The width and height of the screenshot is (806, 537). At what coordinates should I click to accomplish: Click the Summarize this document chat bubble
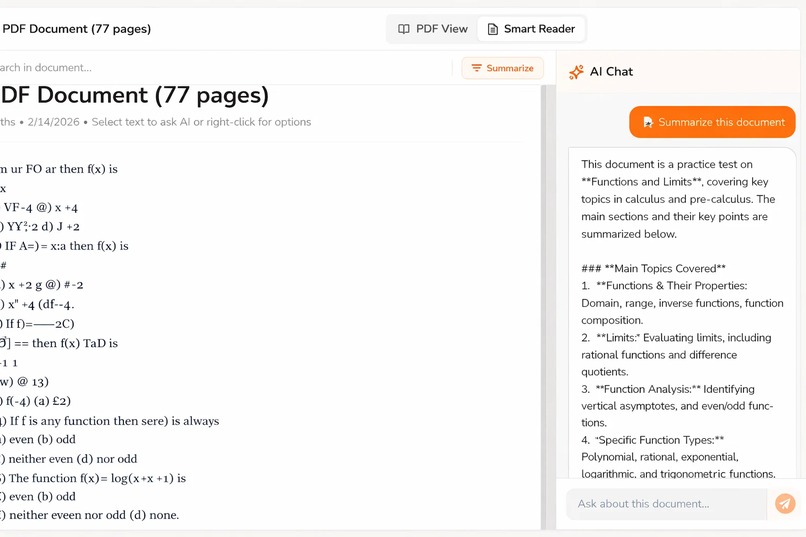(x=712, y=122)
